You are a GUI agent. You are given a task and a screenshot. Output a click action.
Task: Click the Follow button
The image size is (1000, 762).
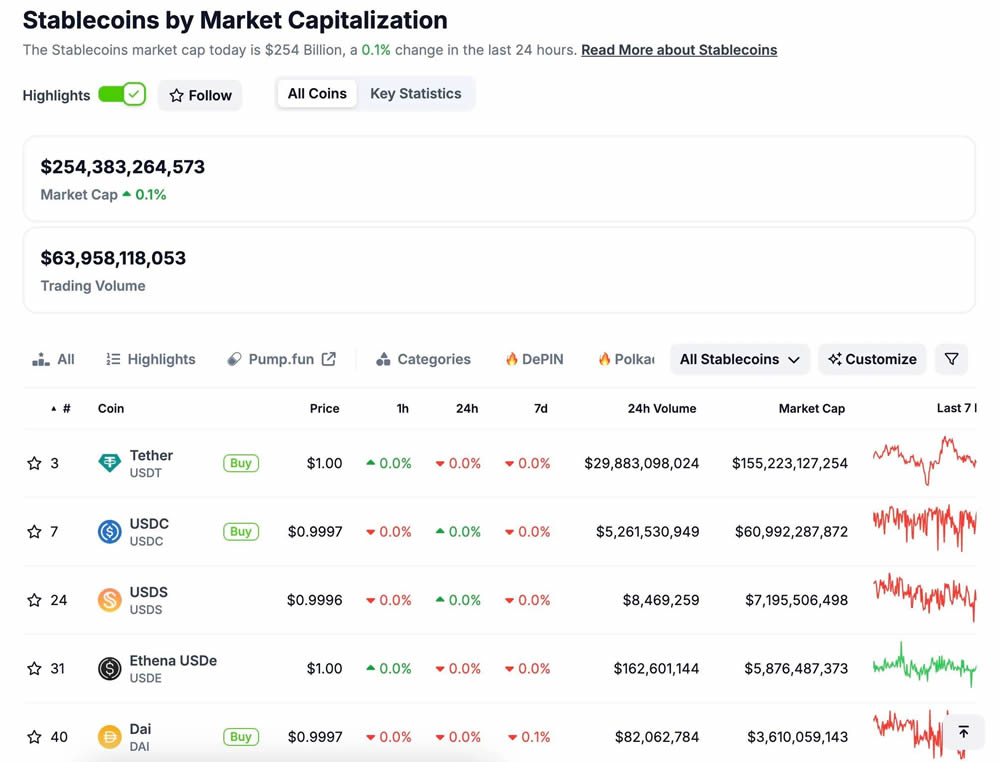tap(200, 95)
